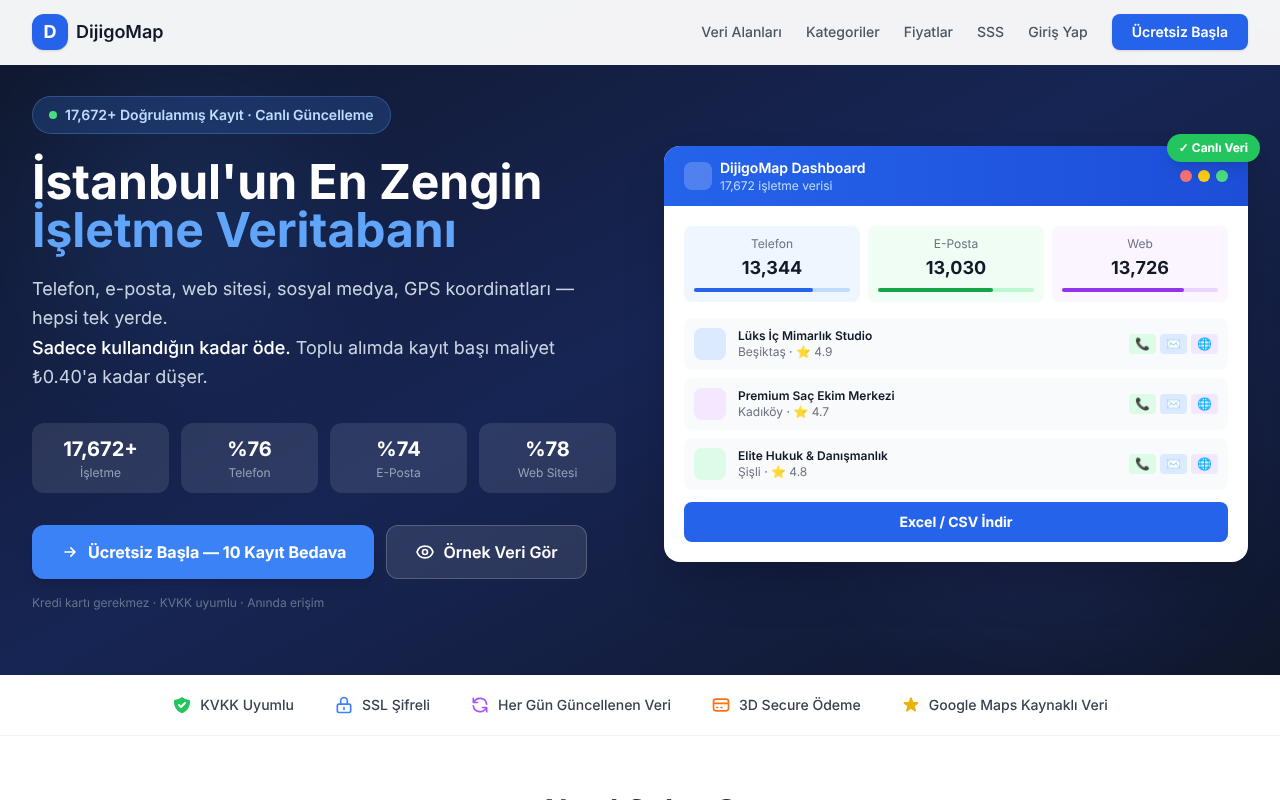Go to the Fiyatlar page

[928, 32]
